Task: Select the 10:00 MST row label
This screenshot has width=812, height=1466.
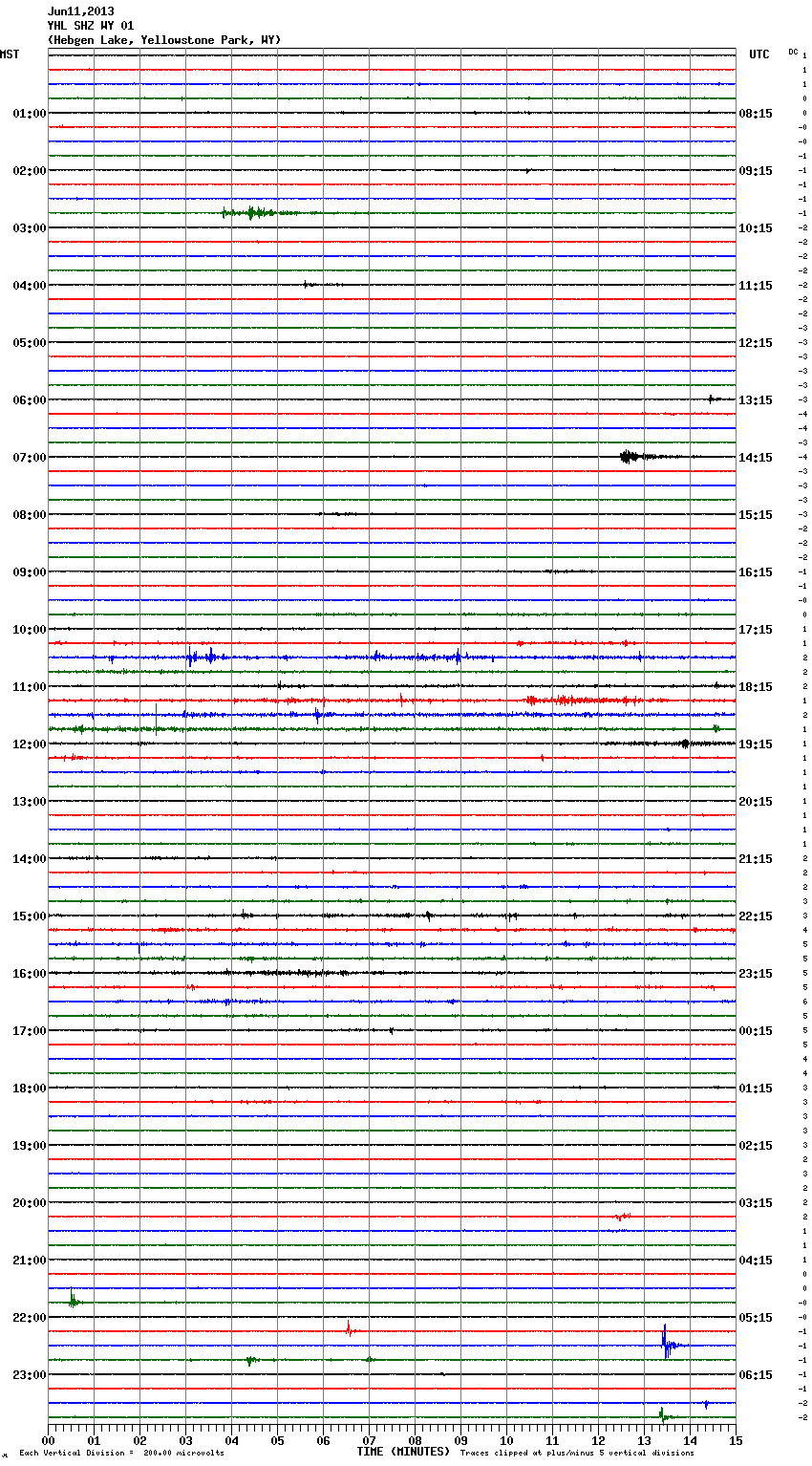Action: point(29,630)
